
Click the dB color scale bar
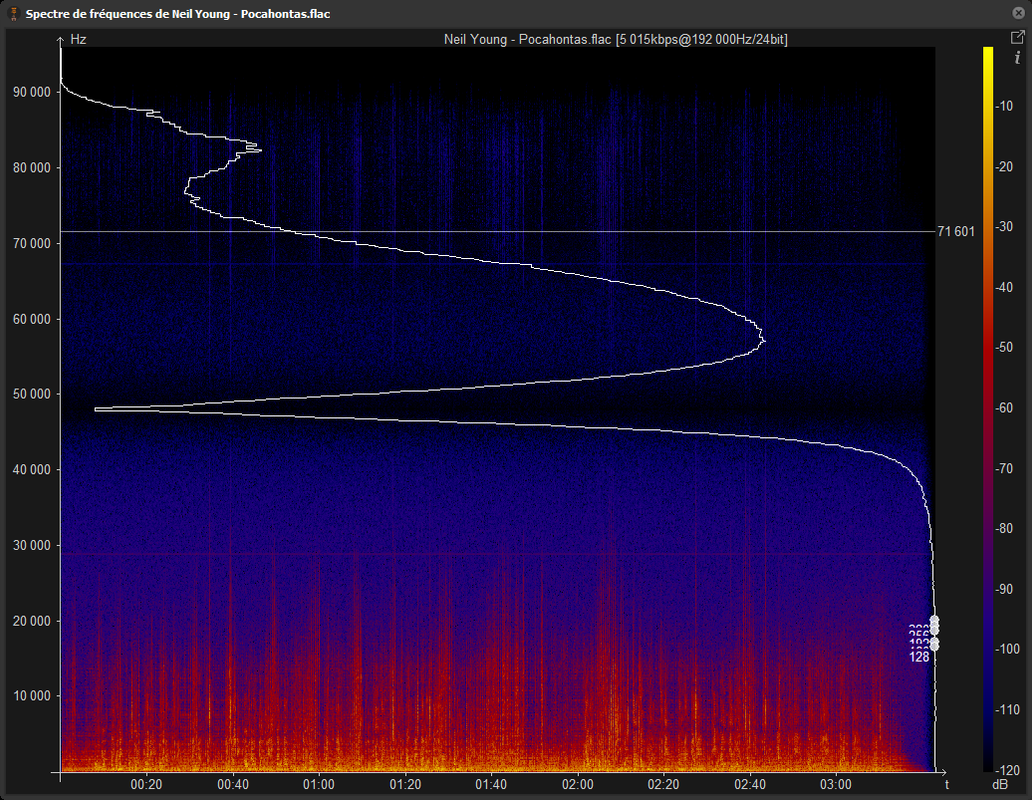pos(988,409)
